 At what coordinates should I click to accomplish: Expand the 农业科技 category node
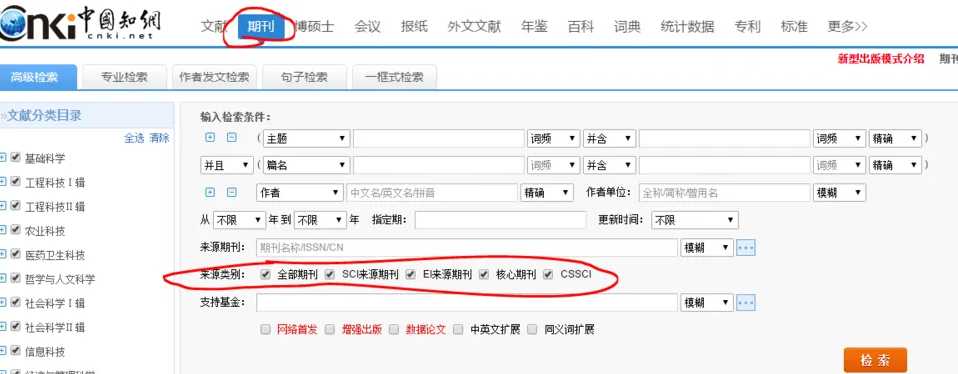(x=3, y=230)
